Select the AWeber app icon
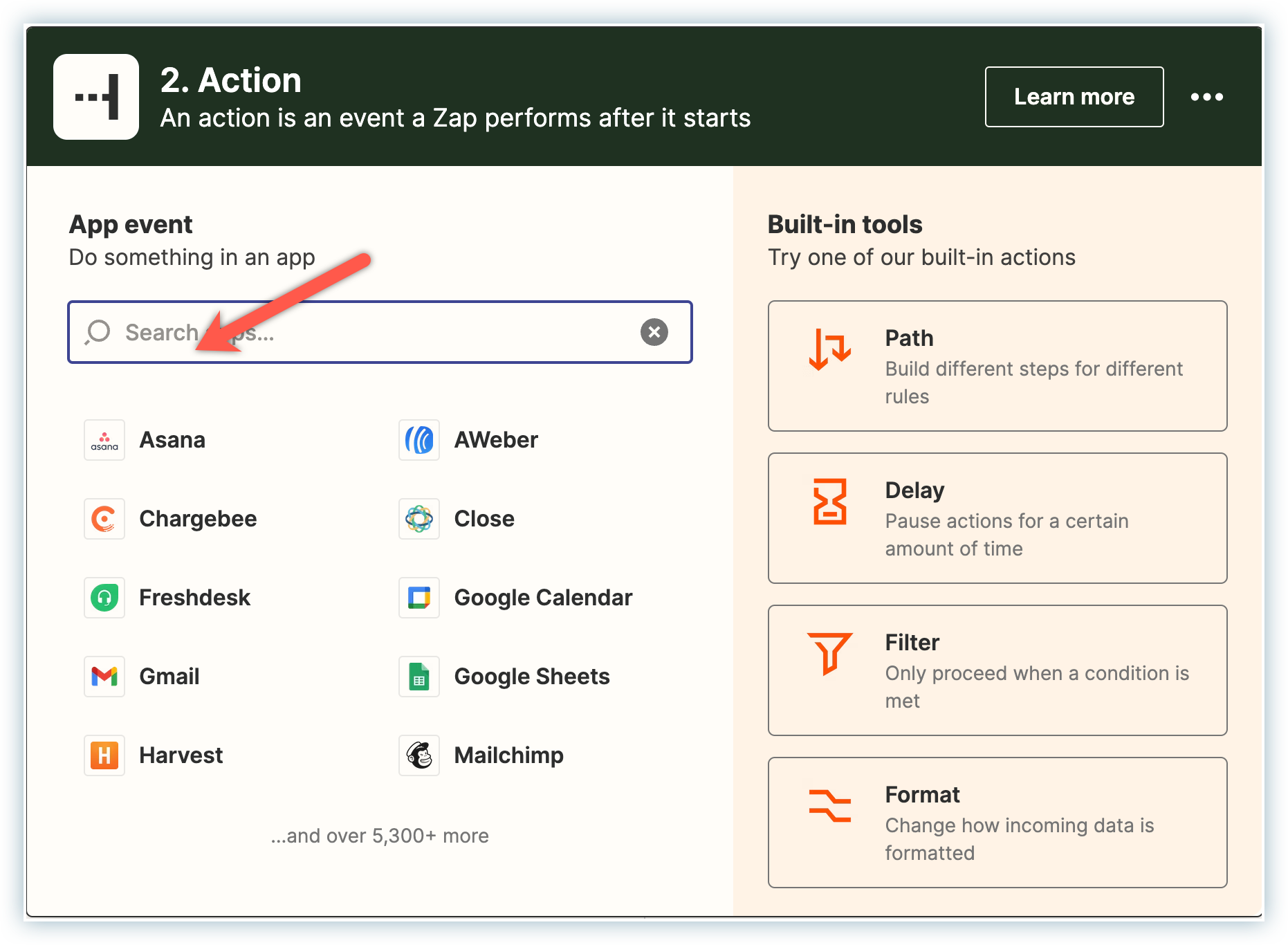Viewport: 1288px width, 945px height. pos(419,440)
